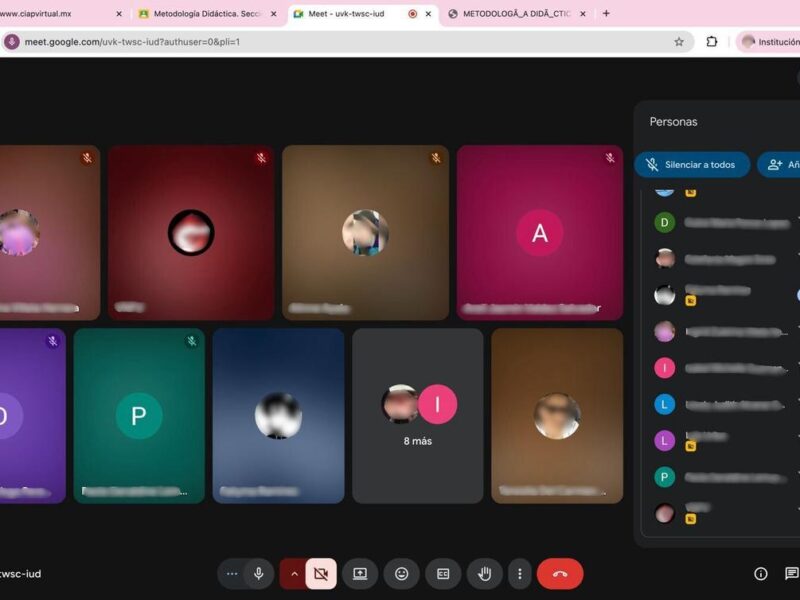Select the participant tile with the letter A avatar

540,233
